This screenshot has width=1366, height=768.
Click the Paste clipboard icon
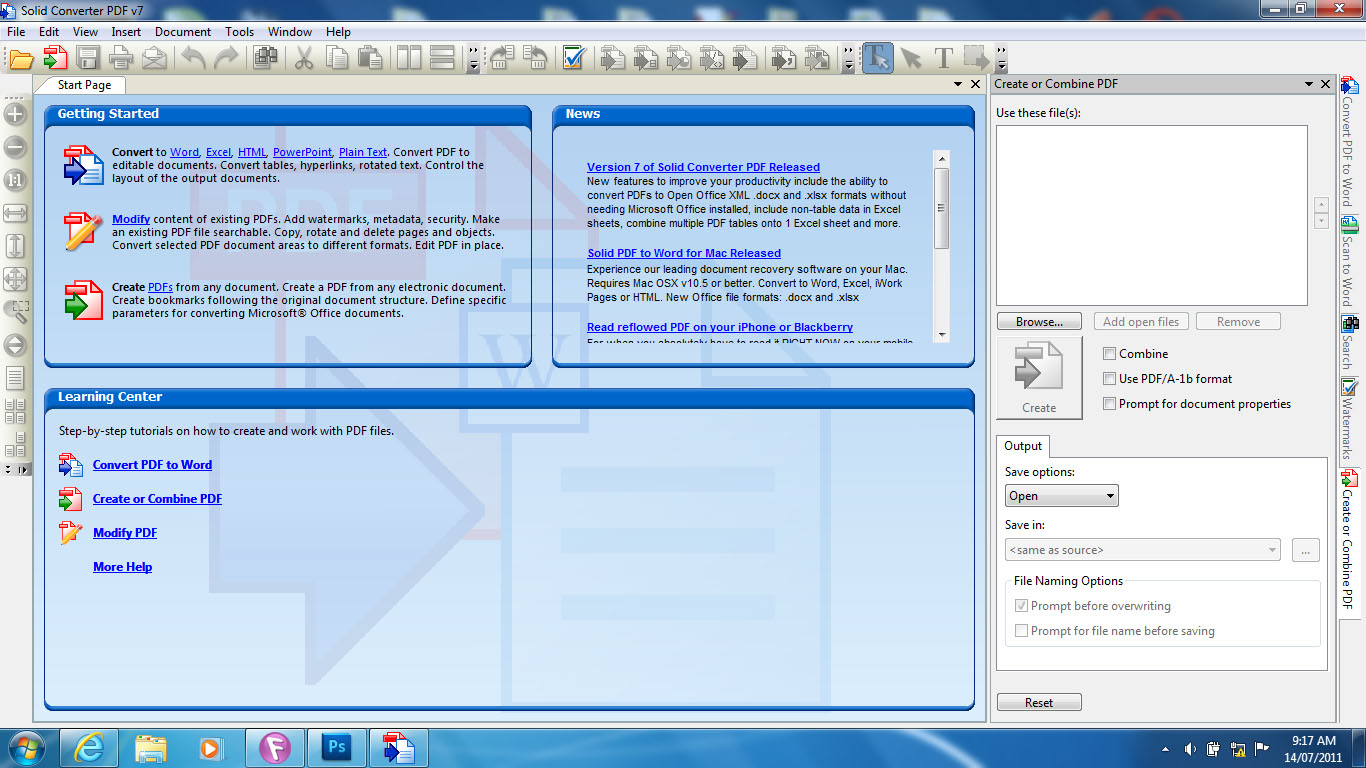click(370, 58)
